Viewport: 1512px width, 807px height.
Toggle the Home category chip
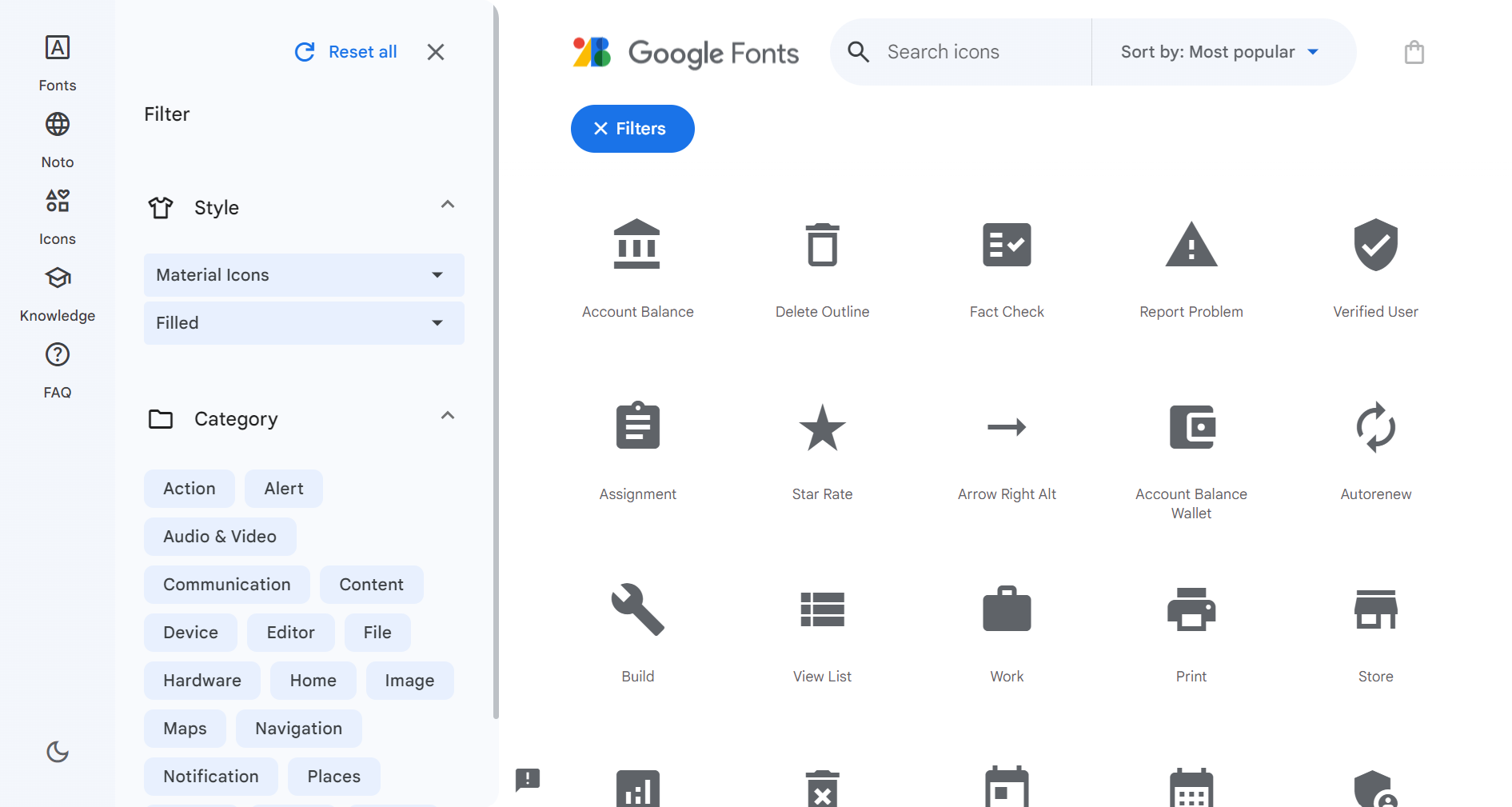click(x=313, y=681)
